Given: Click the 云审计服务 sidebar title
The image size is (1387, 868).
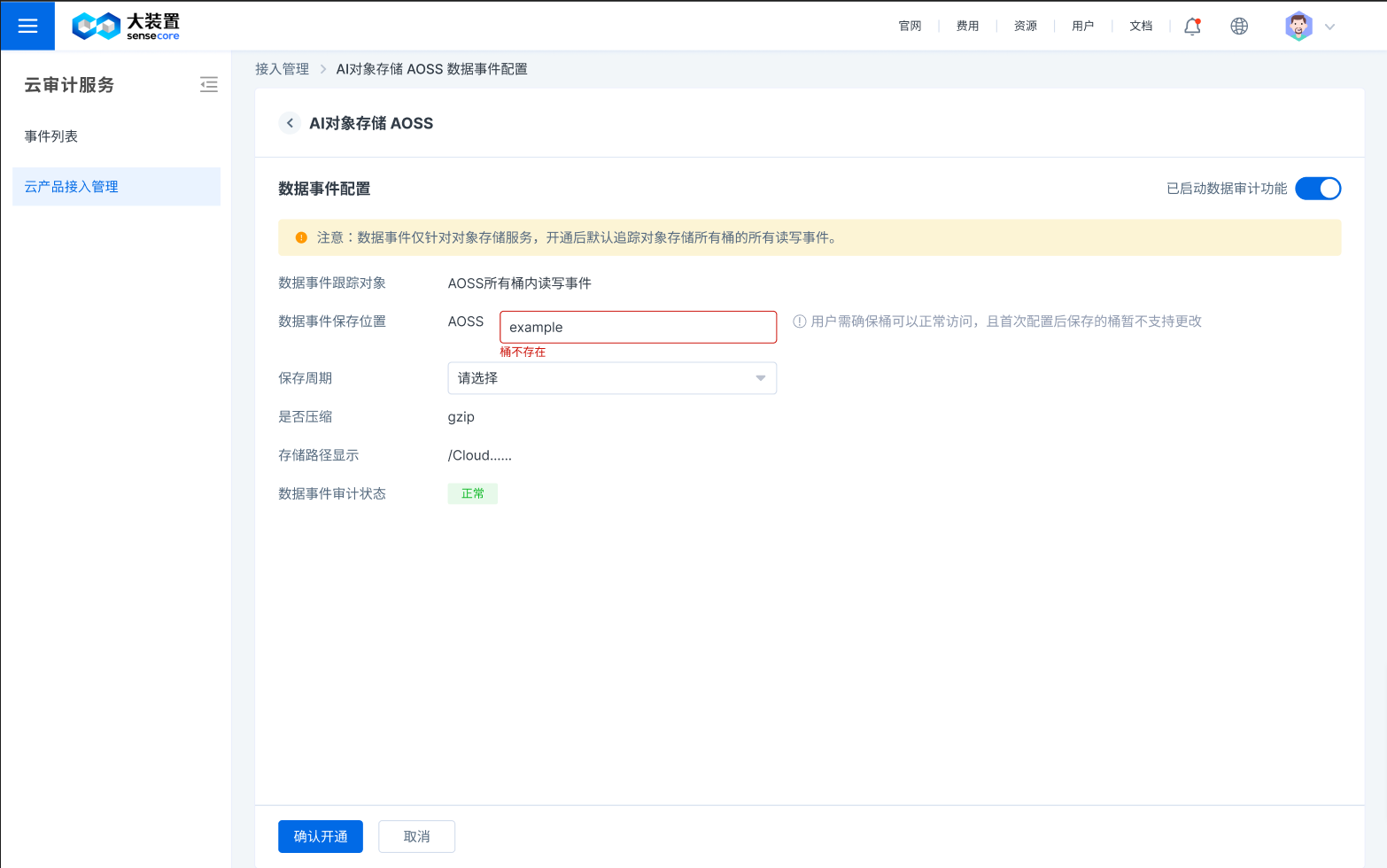Looking at the screenshot, I should click(x=69, y=85).
